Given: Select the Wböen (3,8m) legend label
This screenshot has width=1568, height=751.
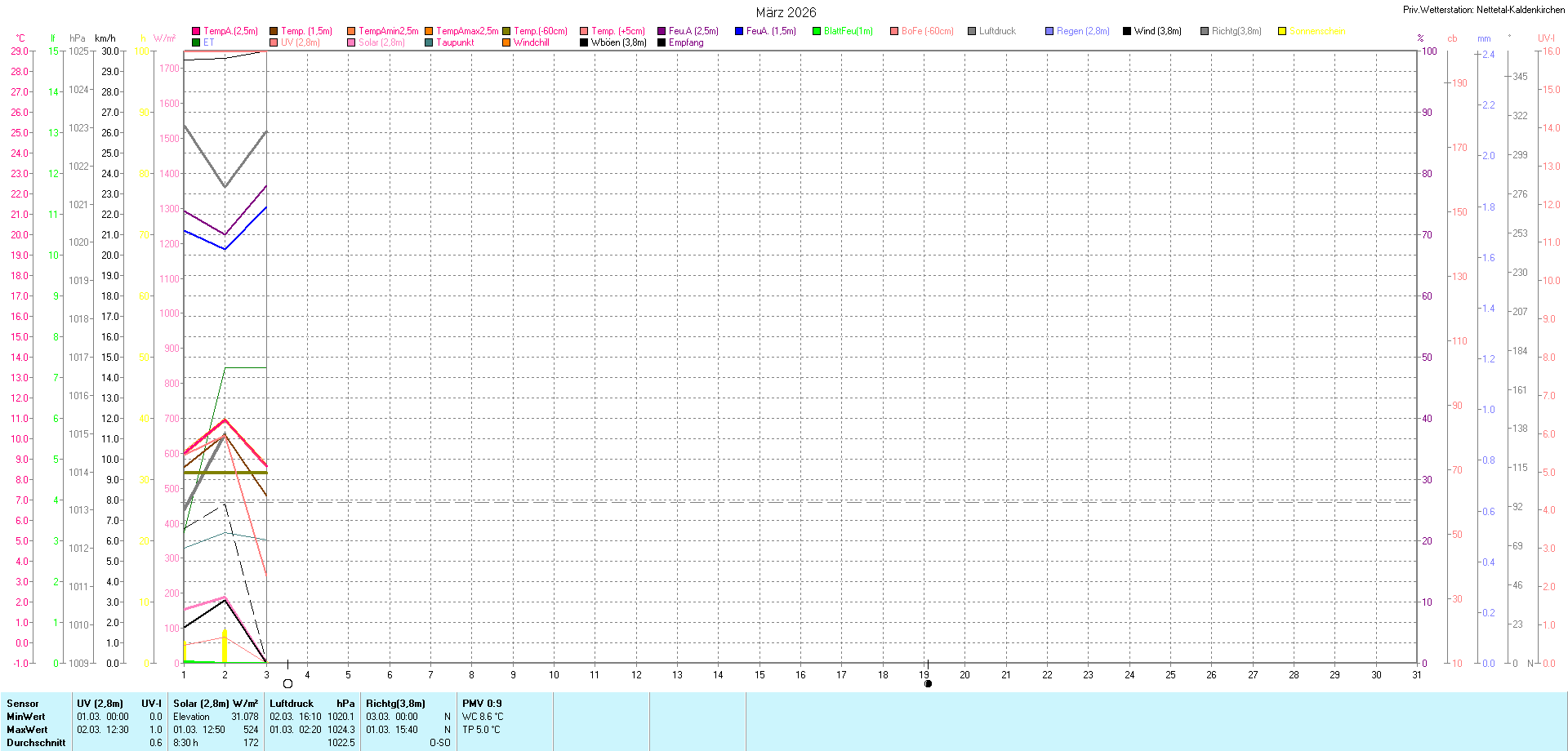Looking at the screenshot, I should coord(618,42).
